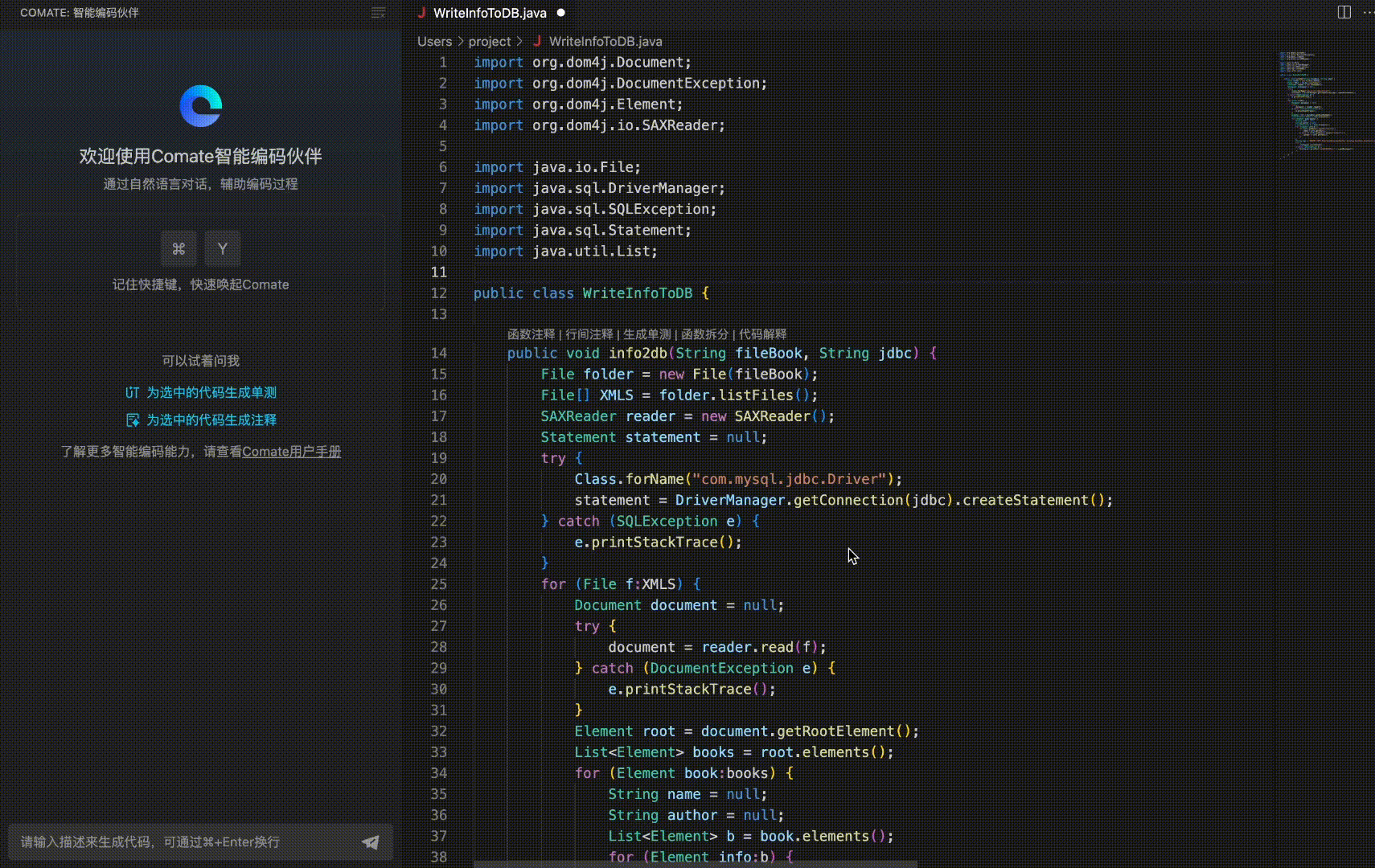1375x868 pixels.
Task: Click the send message paper-plane icon
Action: pyautogui.click(x=371, y=841)
